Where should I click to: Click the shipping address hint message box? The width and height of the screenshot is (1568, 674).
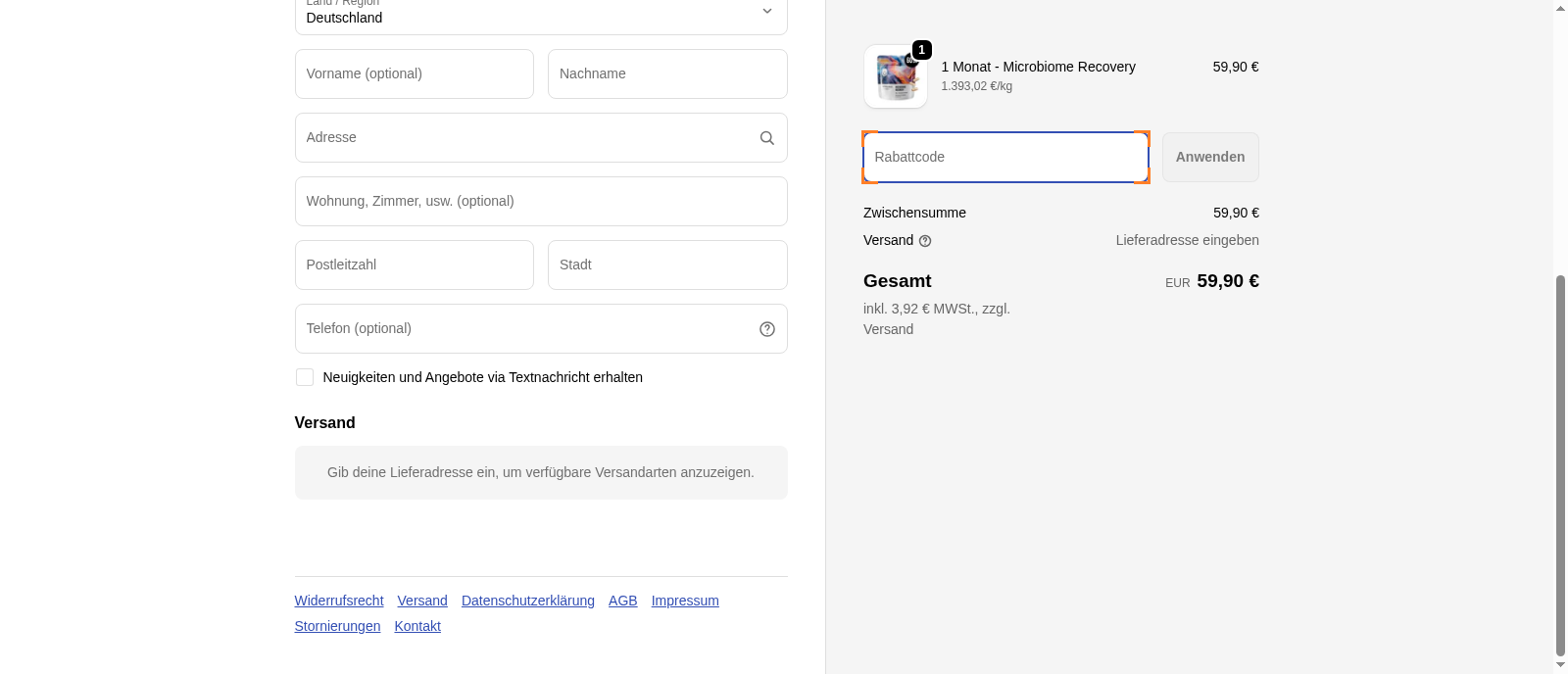(x=541, y=472)
